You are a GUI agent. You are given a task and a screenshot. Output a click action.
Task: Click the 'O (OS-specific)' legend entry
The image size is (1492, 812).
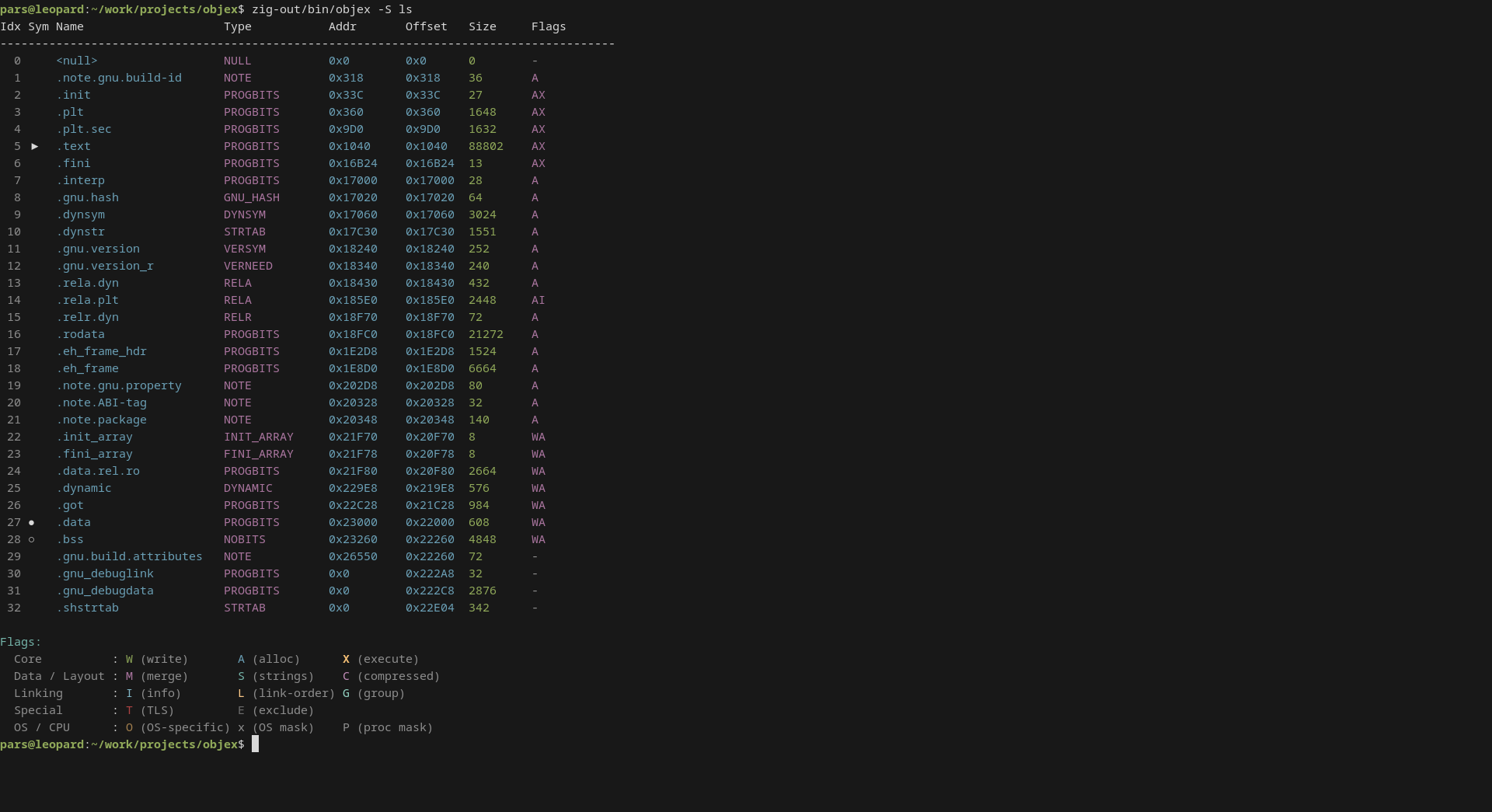[x=178, y=727]
